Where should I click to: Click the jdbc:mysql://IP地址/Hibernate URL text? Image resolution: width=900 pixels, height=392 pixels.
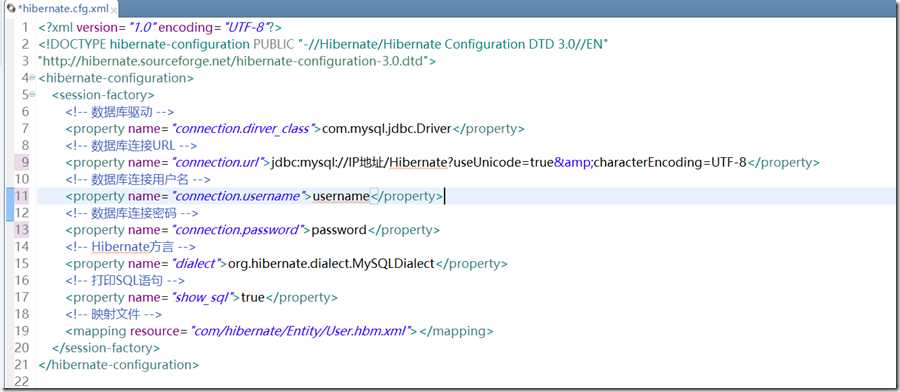point(359,162)
